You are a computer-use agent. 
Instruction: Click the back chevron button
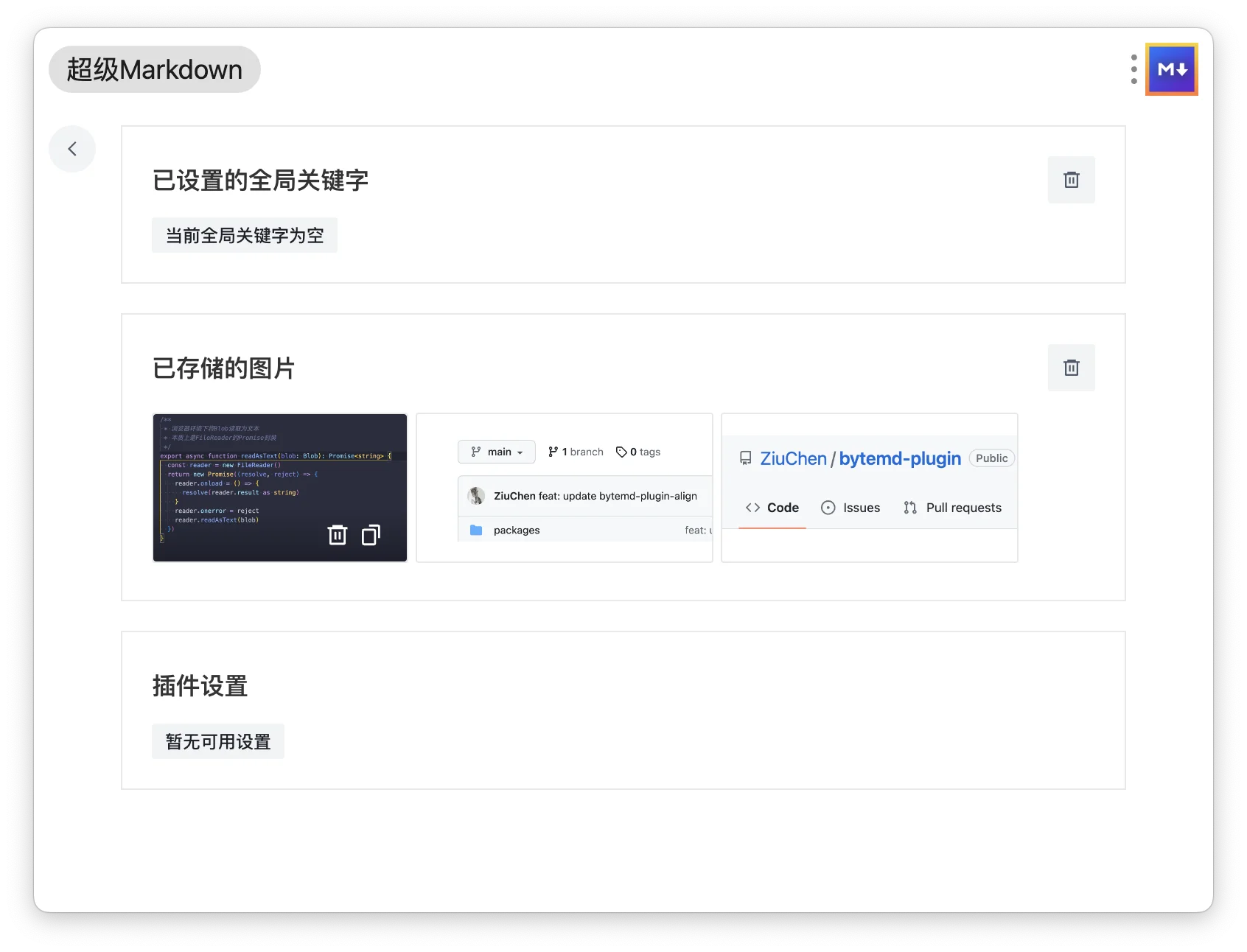pyautogui.click(x=72, y=149)
